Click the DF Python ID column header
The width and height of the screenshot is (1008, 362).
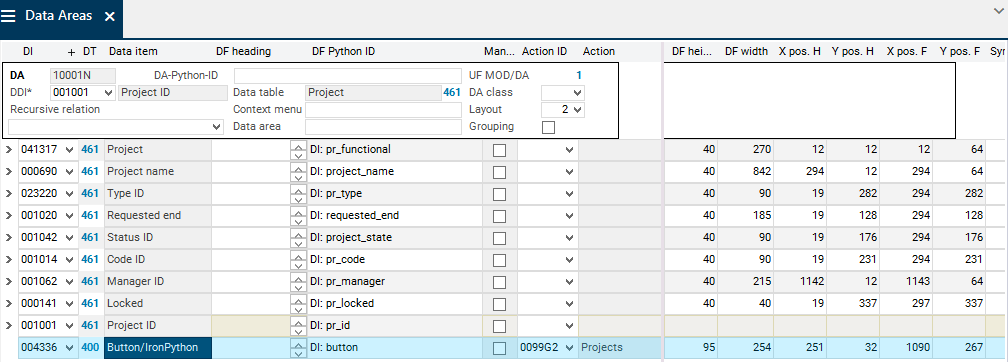tap(343, 51)
